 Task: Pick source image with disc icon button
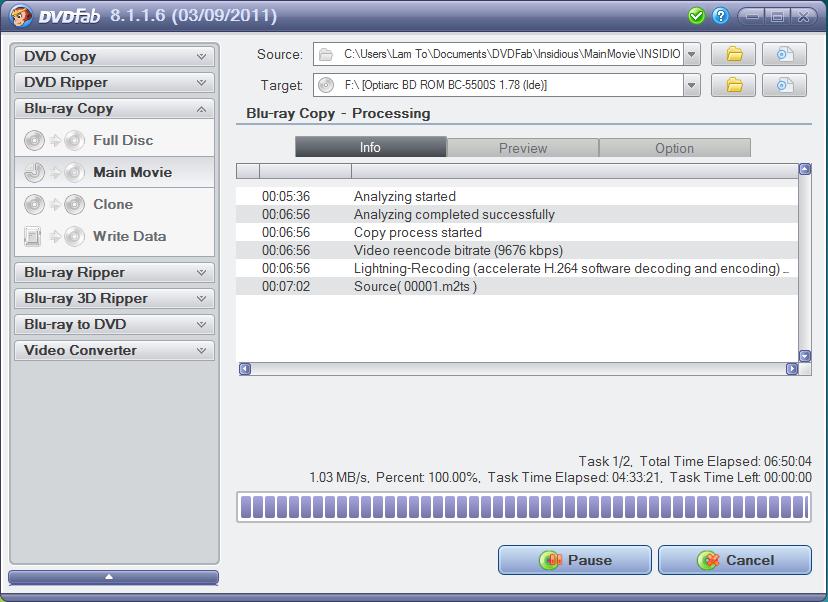784,54
